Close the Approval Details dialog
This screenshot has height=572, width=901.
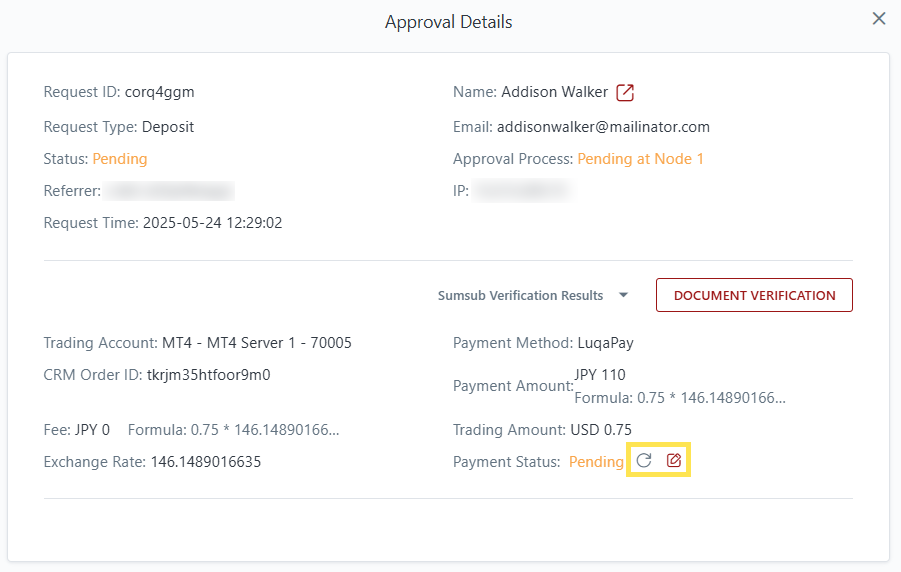(879, 18)
